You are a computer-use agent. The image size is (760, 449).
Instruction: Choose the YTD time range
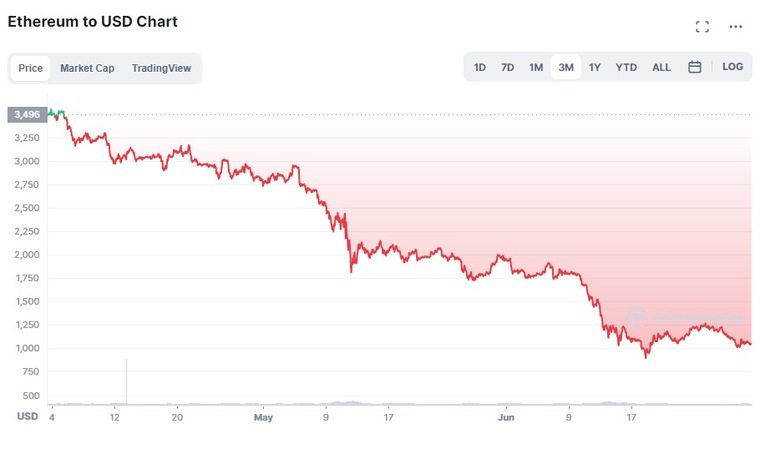pos(626,67)
